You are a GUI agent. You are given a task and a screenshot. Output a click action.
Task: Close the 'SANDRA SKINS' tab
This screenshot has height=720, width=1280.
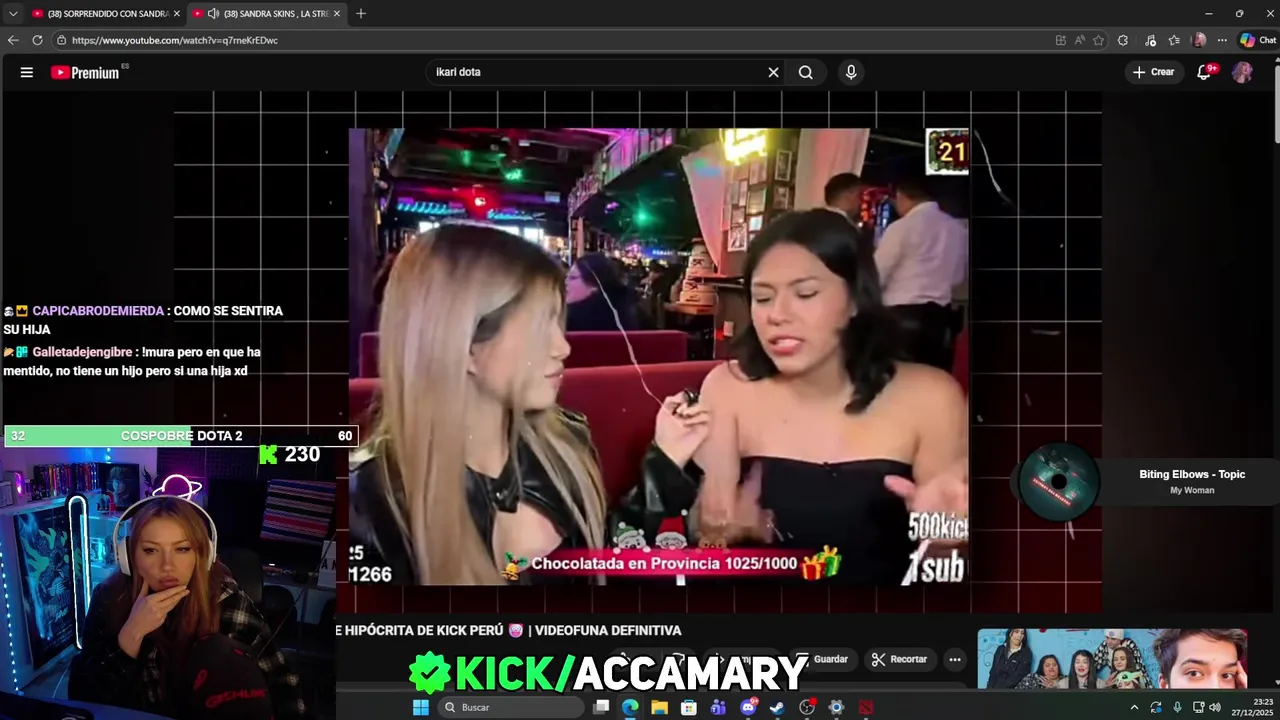pyautogui.click(x=337, y=13)
